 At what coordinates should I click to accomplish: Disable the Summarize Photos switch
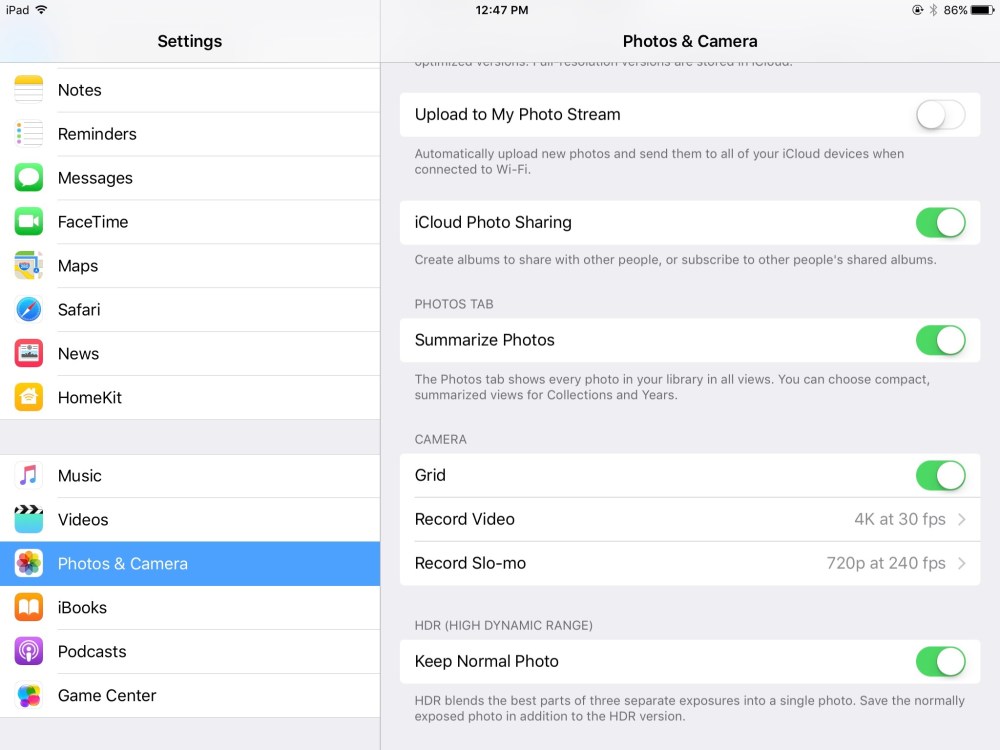(x=940, y=341)
